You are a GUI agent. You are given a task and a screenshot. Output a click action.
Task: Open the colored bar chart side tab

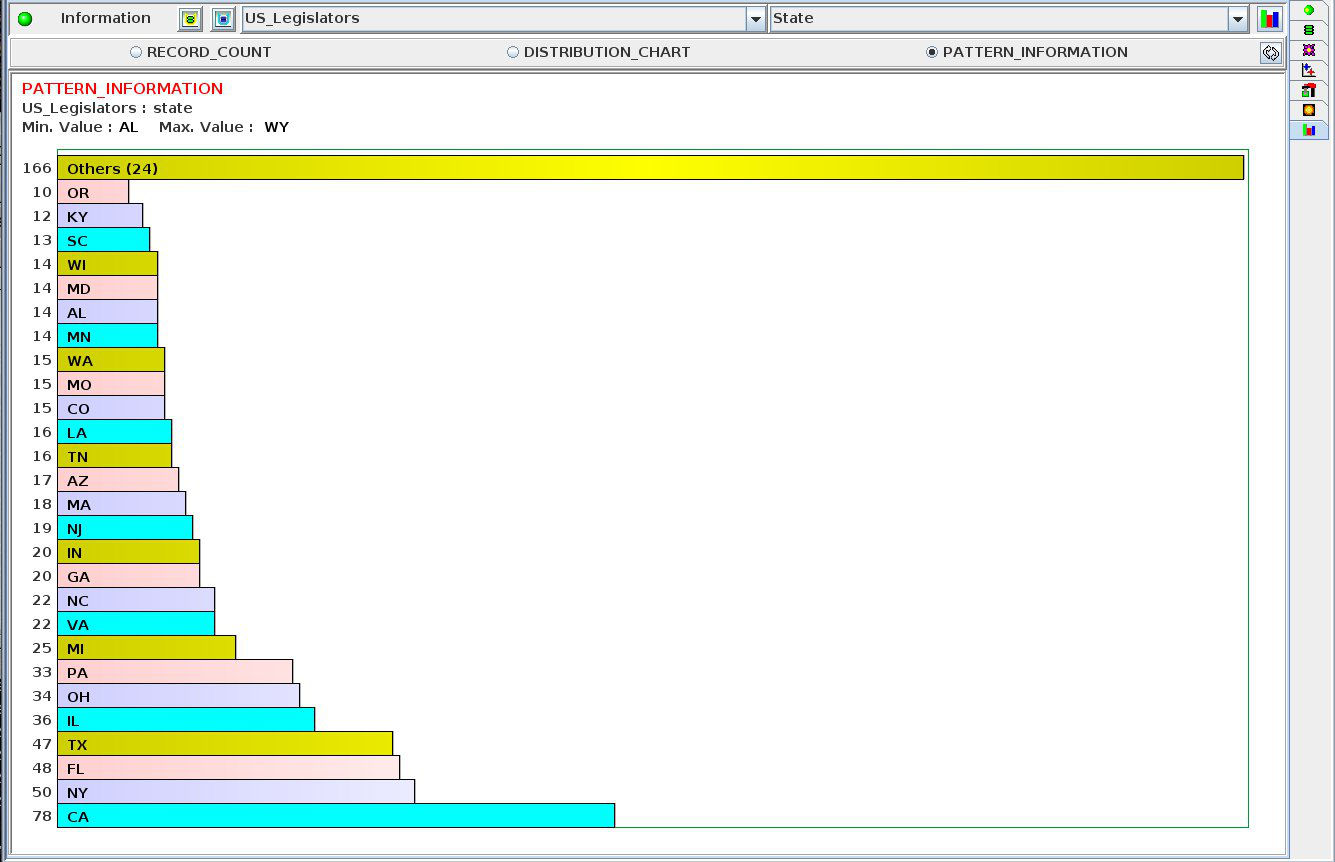pos(1308,130)
